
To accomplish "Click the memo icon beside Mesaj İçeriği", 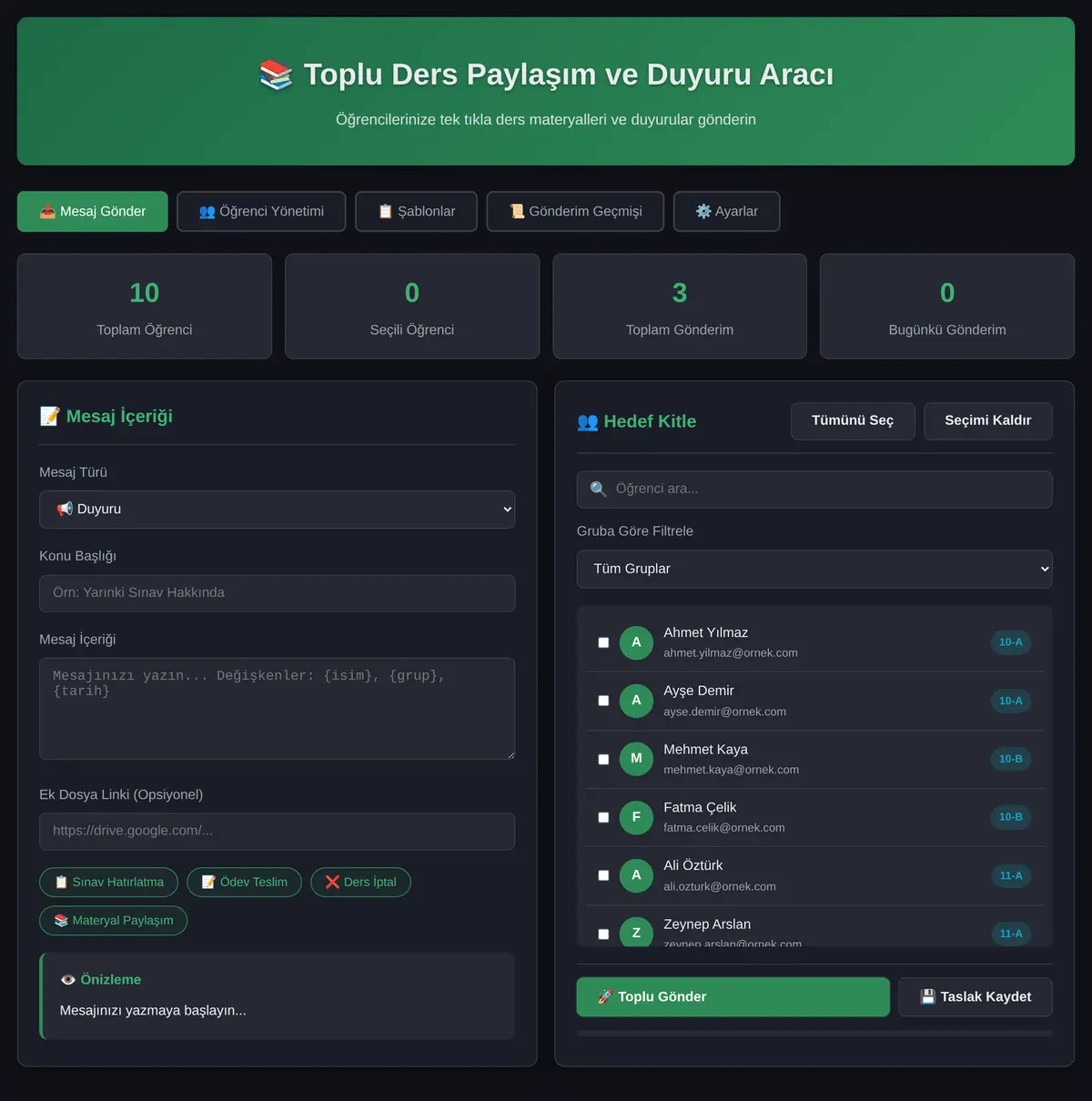I will (50, 416).
